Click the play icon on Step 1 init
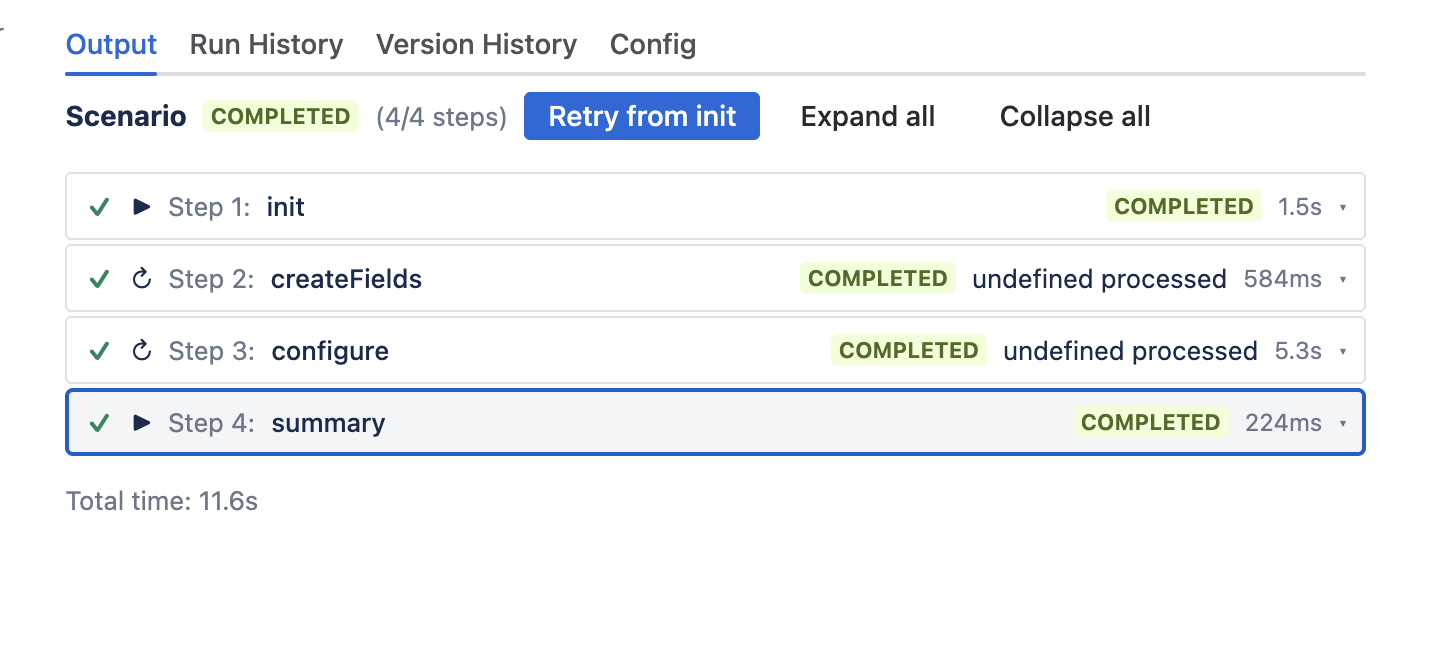Viewport: 1456px width, 648px height. 141,207
